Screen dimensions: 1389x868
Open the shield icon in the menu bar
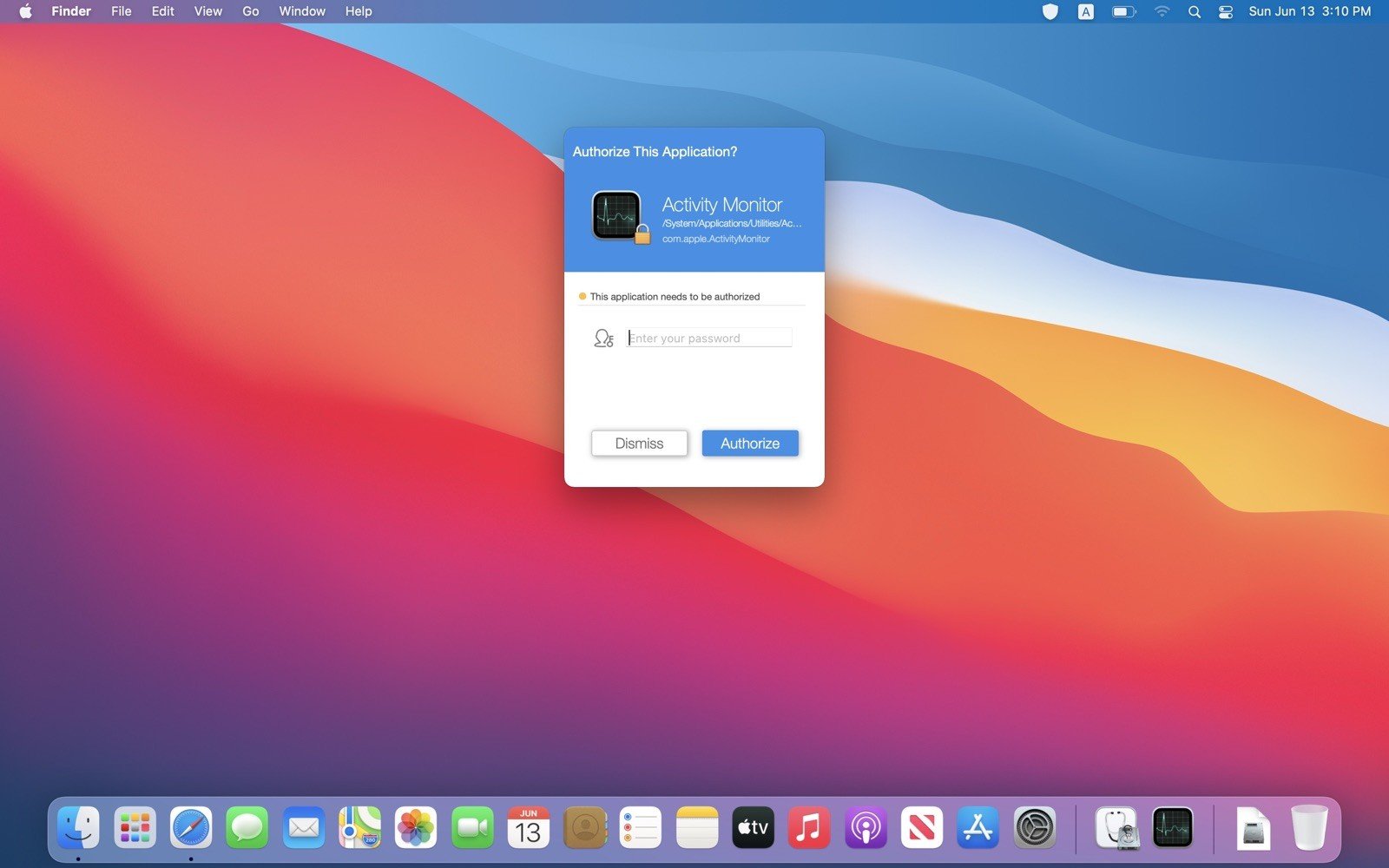click(x=1050, y=11)
